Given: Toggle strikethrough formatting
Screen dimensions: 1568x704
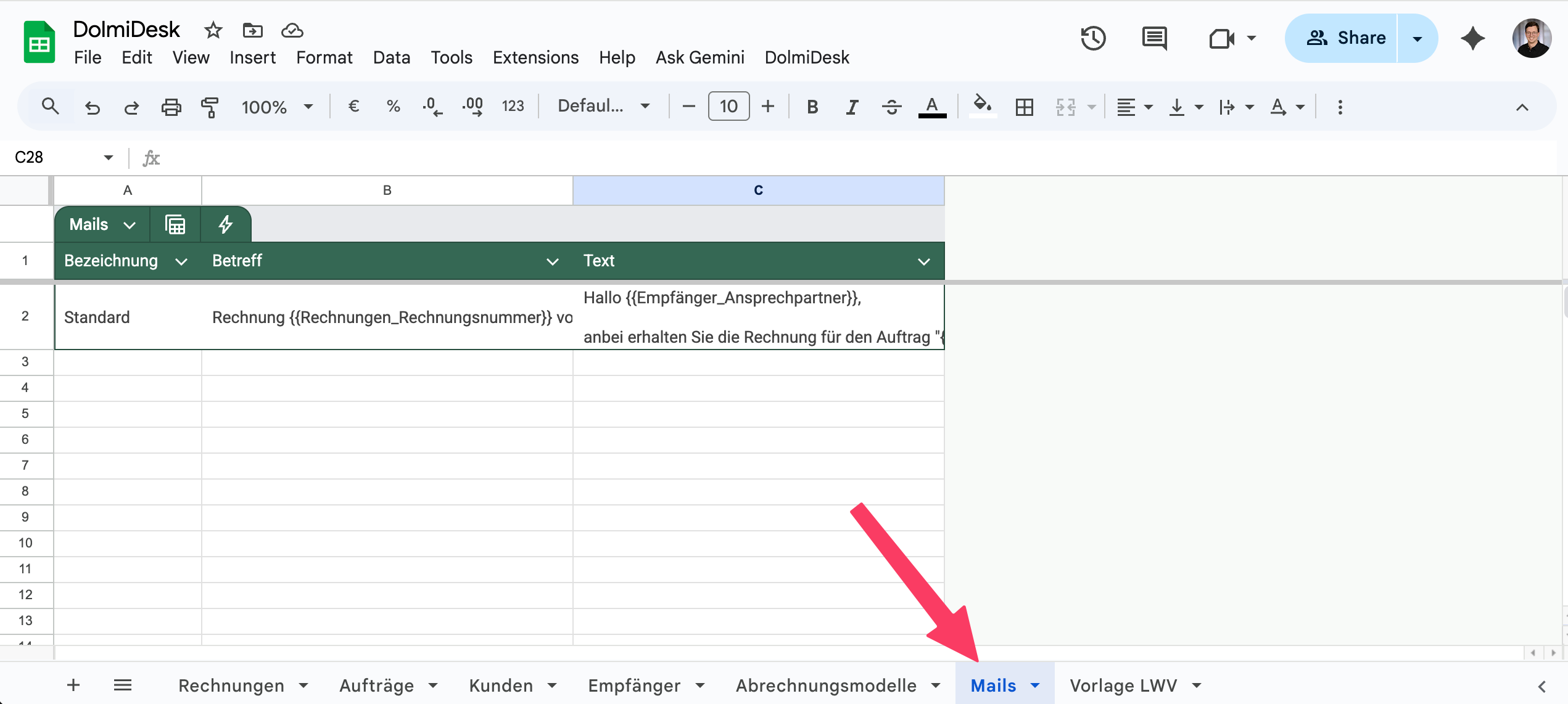Looking at the screenshot, I should pyautogui.click(x=891, y=107).
